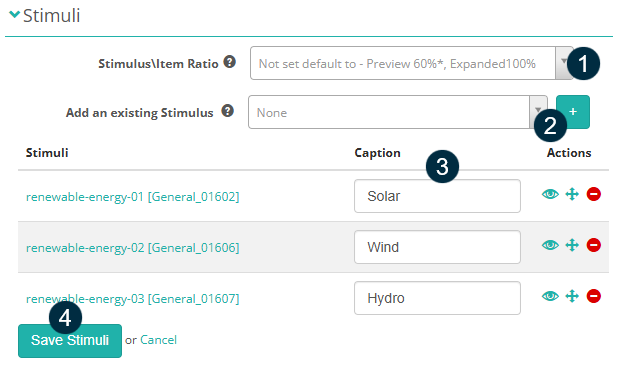The width and height of the screenshot is (619, 368).
Task: Open the existing Stimulus dropdown showing None
Action: 398,112
